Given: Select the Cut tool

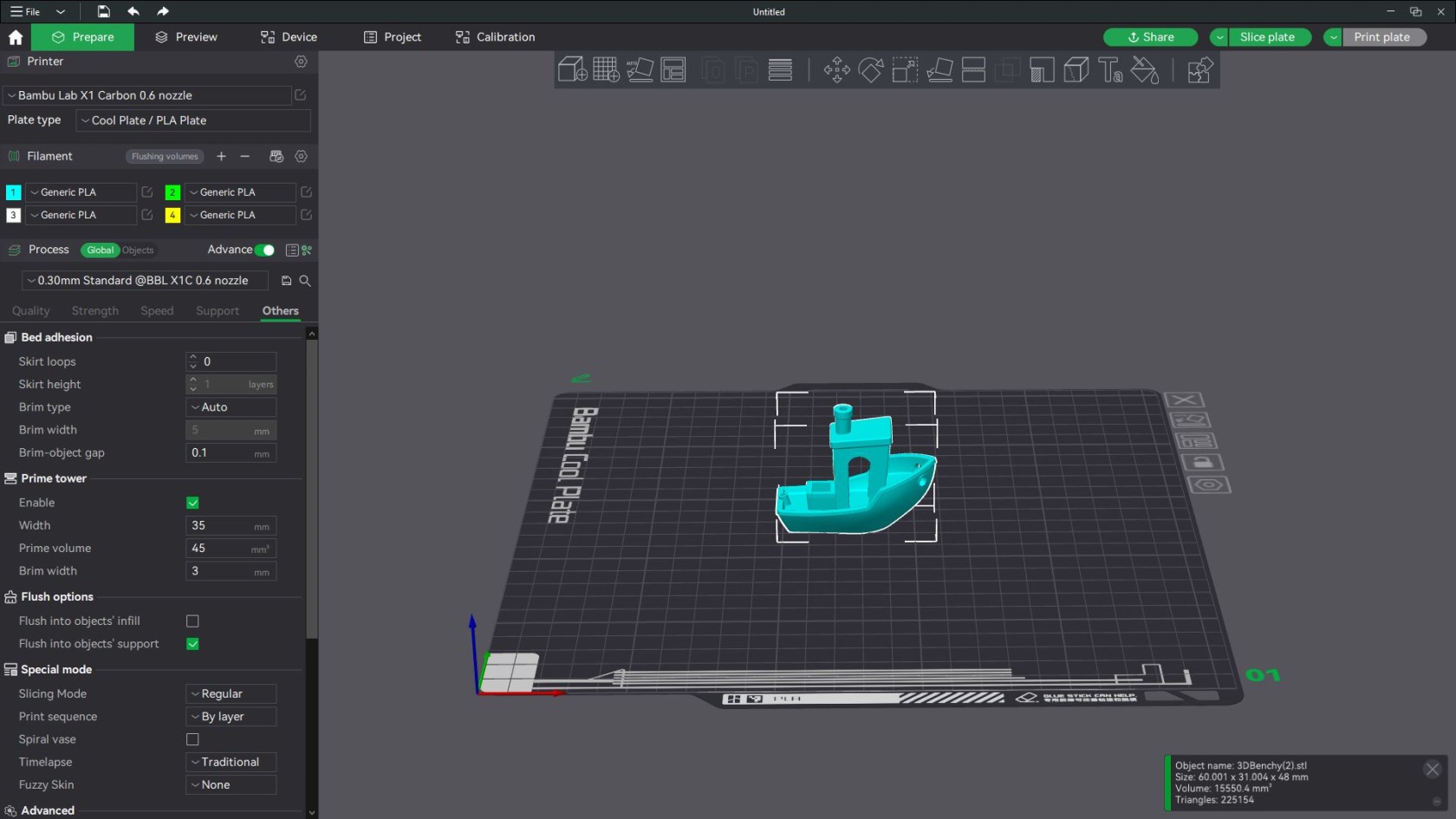Looking at the screenshot, I should coord(973,69).
